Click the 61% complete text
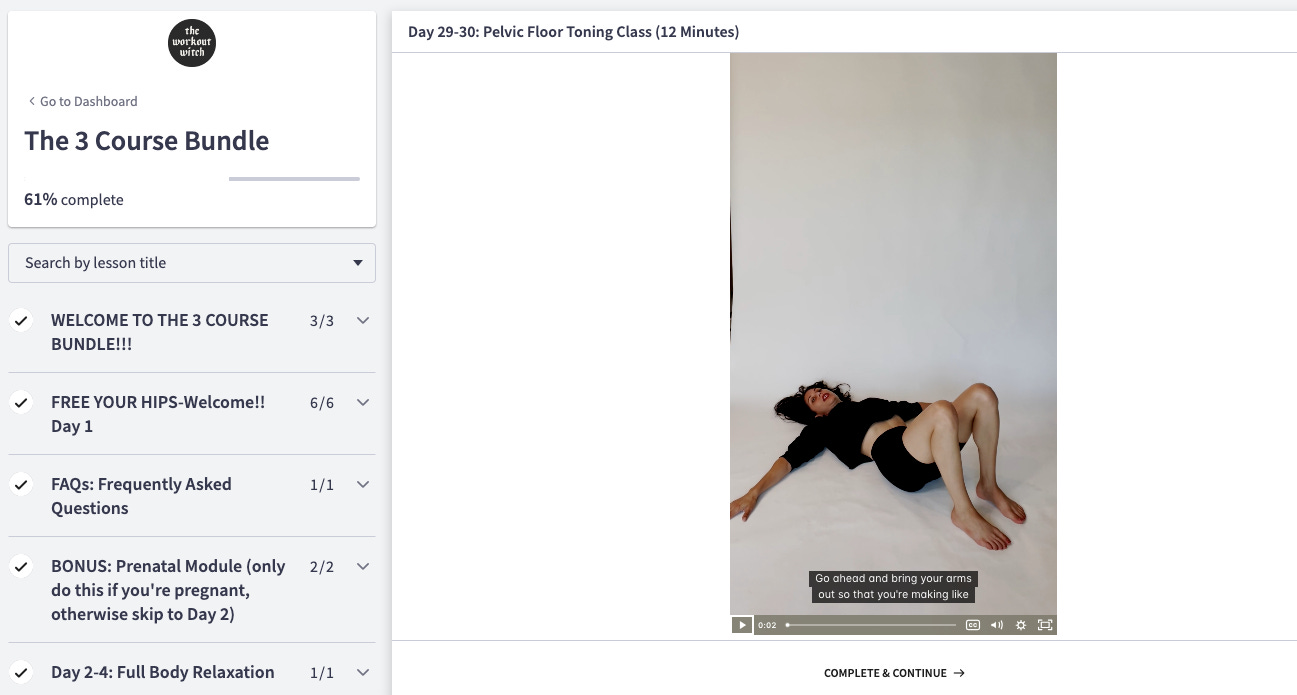 [x=74, y=199]
